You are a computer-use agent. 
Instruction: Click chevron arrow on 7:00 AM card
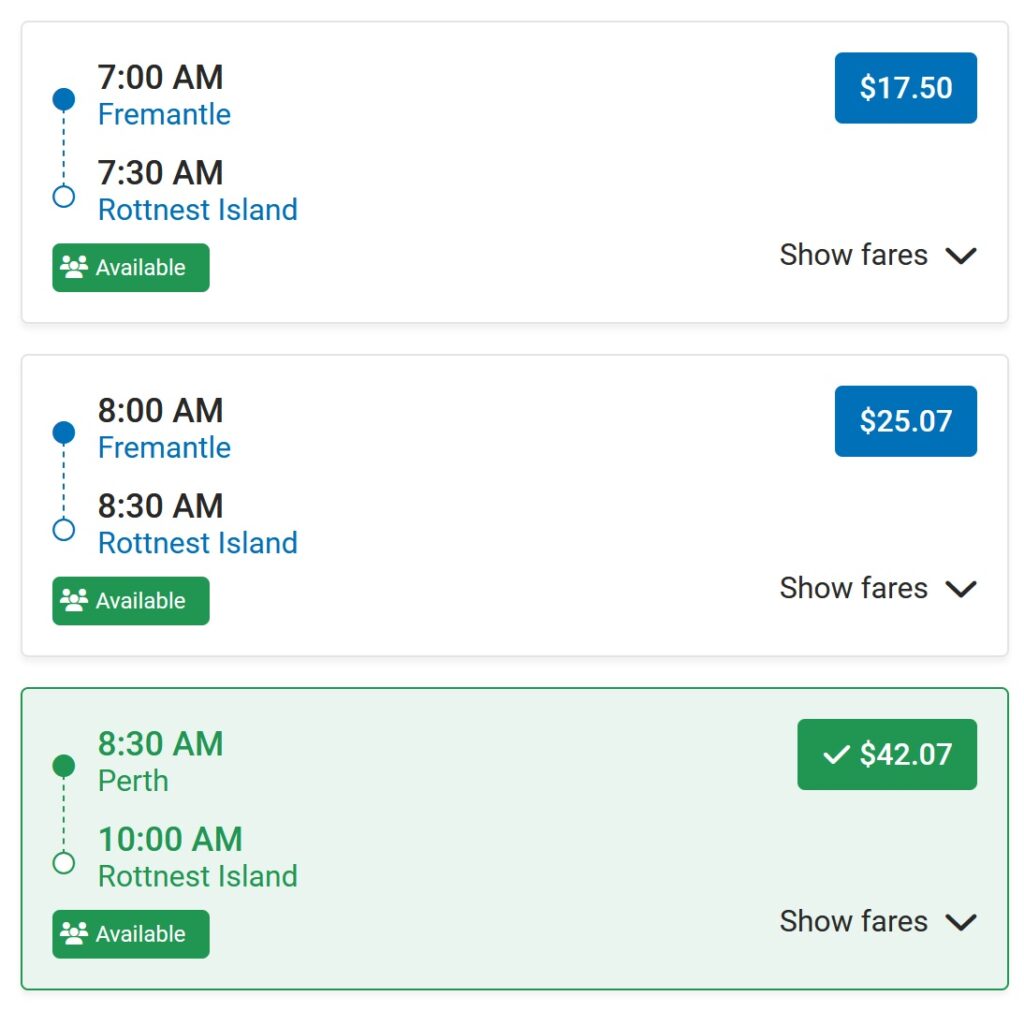[x=961, y=256]
